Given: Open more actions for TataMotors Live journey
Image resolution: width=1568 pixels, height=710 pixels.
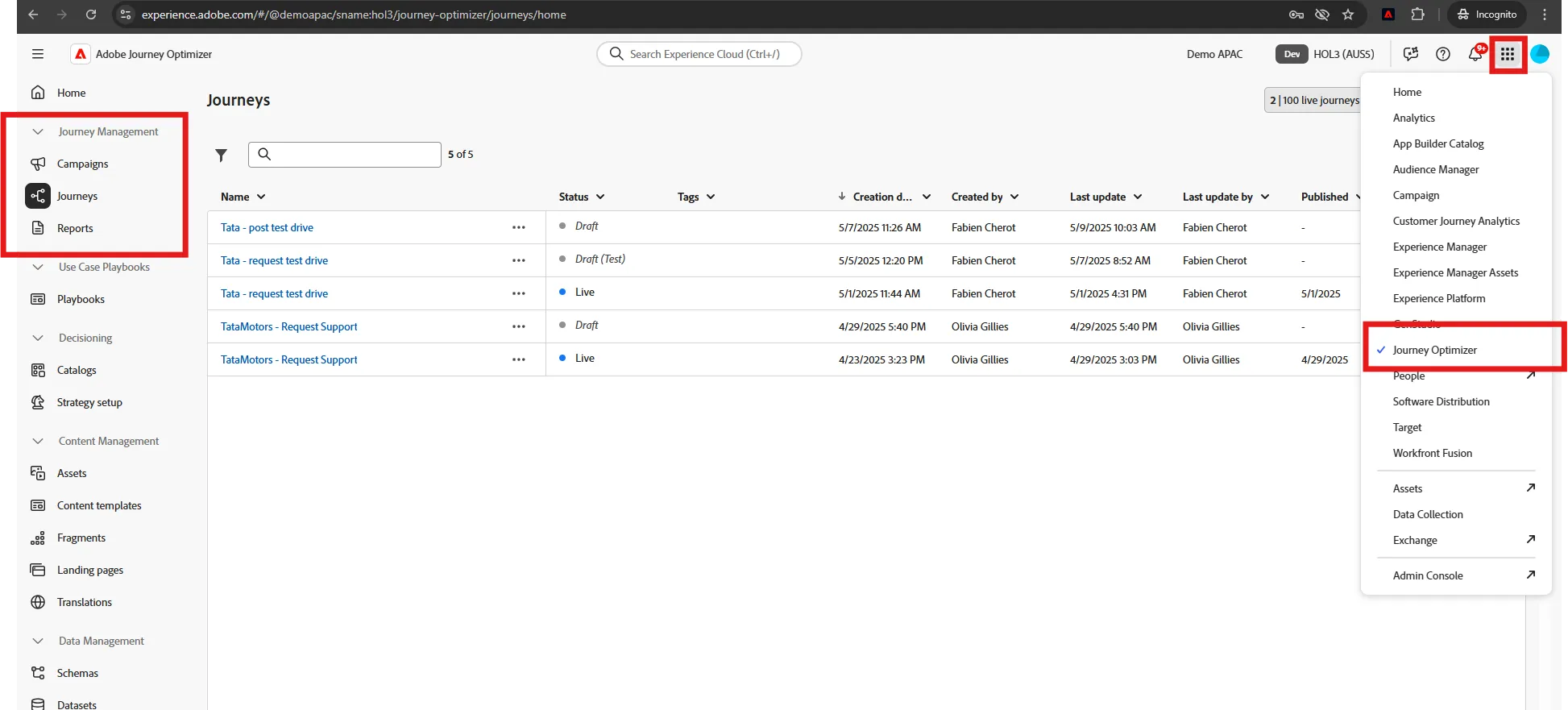Looking at the screenshot, I should pos(518,359).
